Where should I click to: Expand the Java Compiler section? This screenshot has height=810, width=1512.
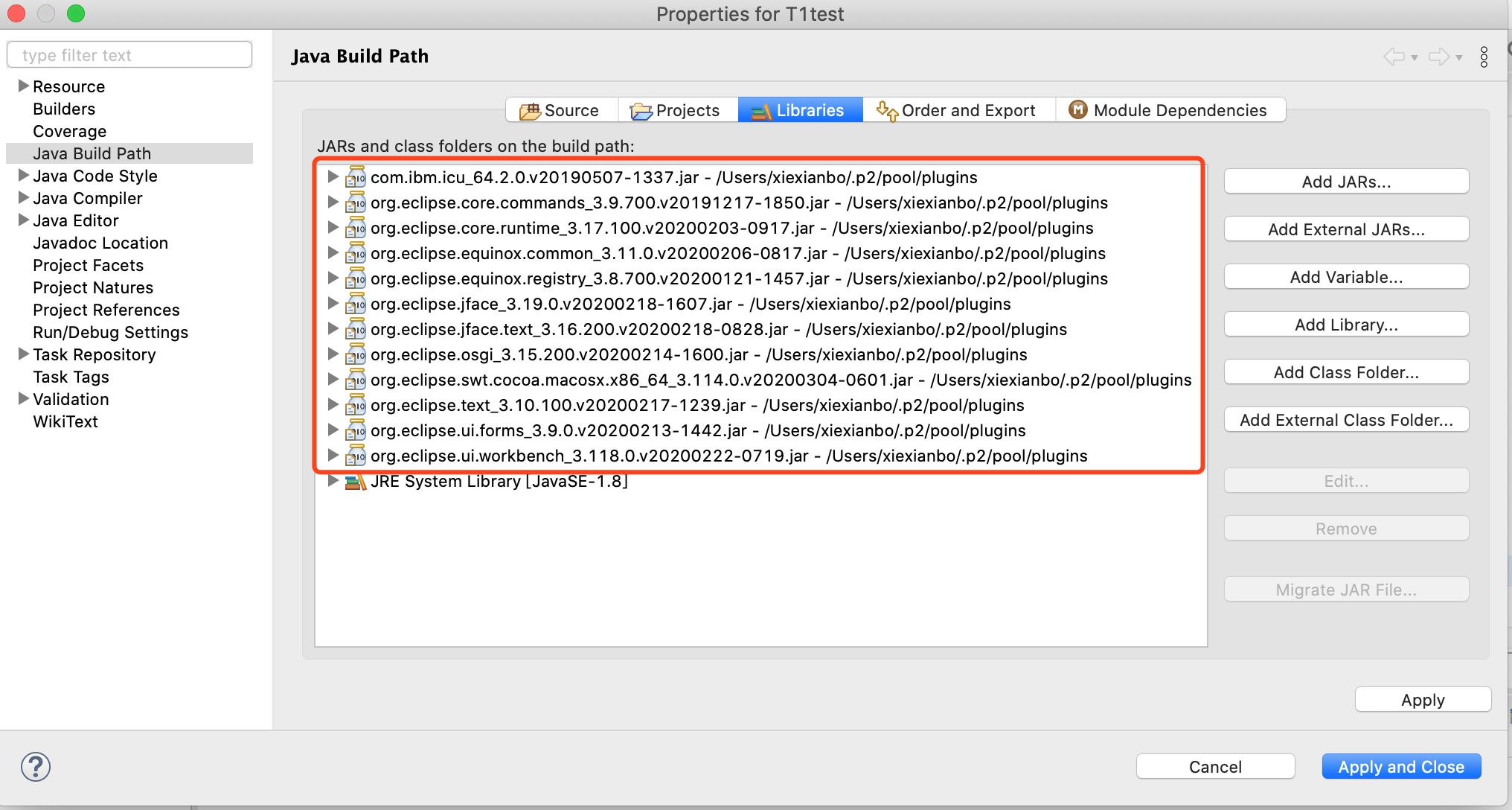point(22,197)
